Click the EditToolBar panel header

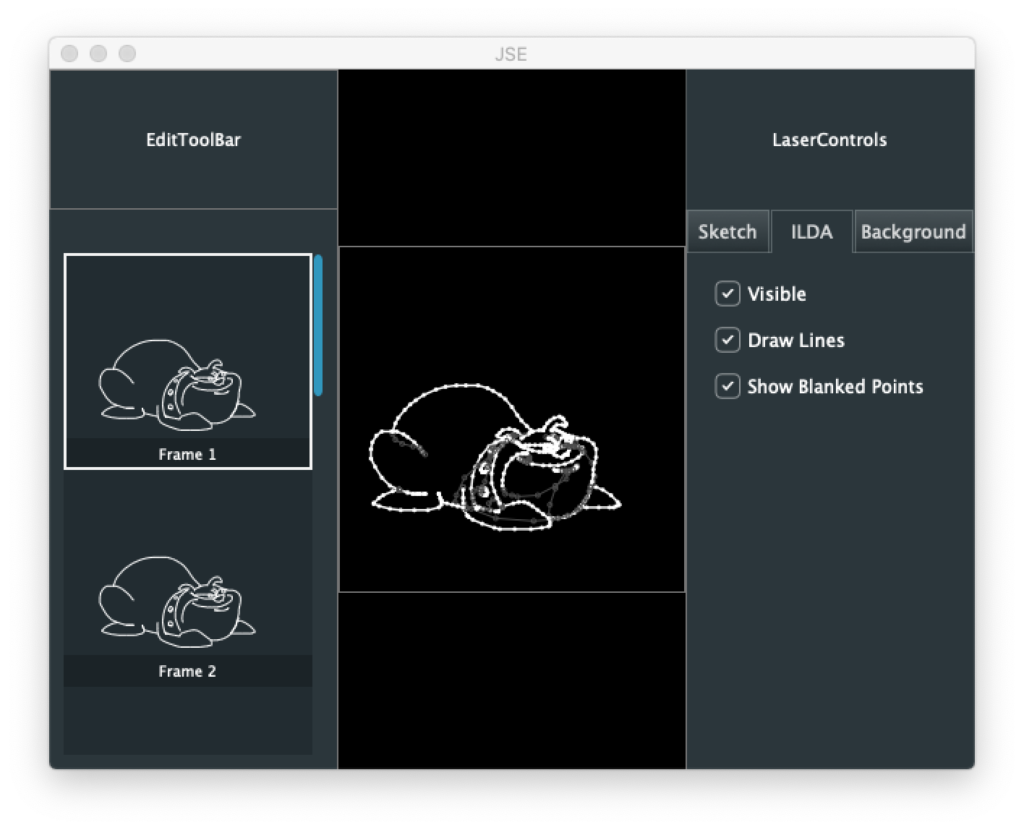click(x=193, y=140)
